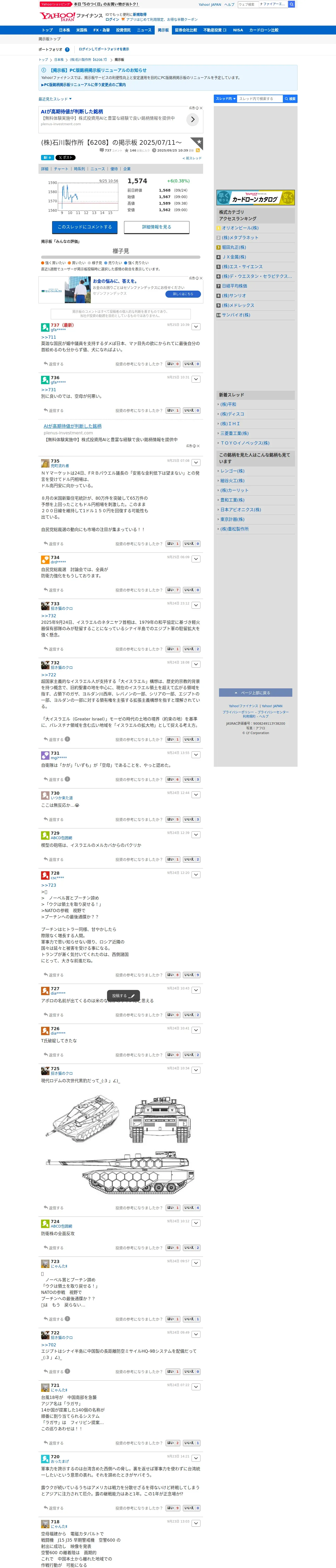Click reply arrow on post 733
This screenshot has width=336, height=1568.
46,649
